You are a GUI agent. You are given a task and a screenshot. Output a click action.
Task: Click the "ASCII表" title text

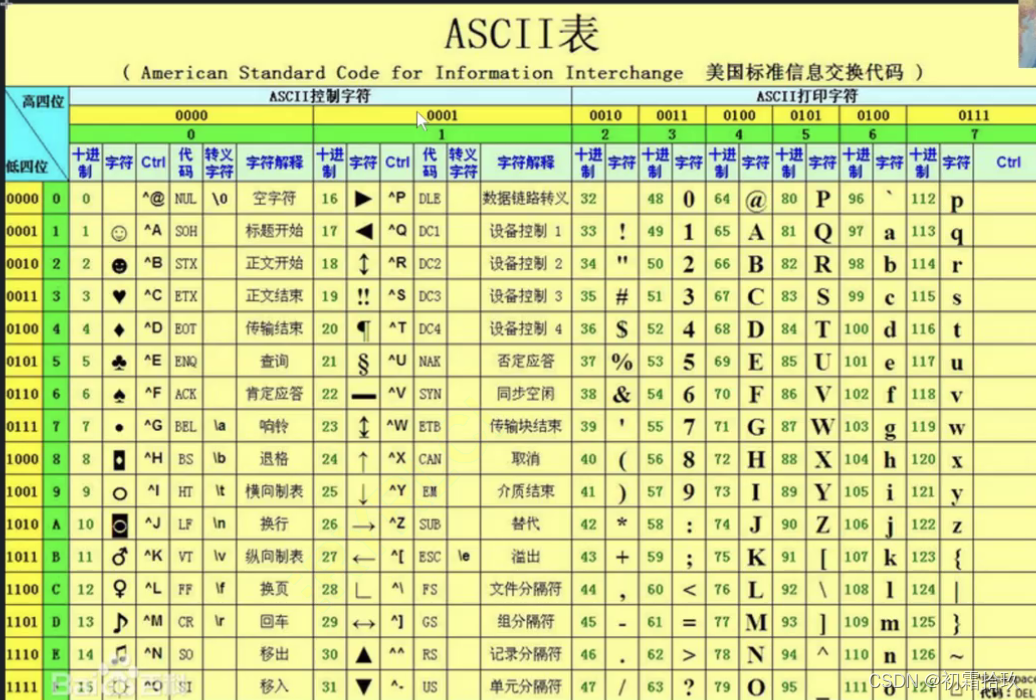[521, 34]
